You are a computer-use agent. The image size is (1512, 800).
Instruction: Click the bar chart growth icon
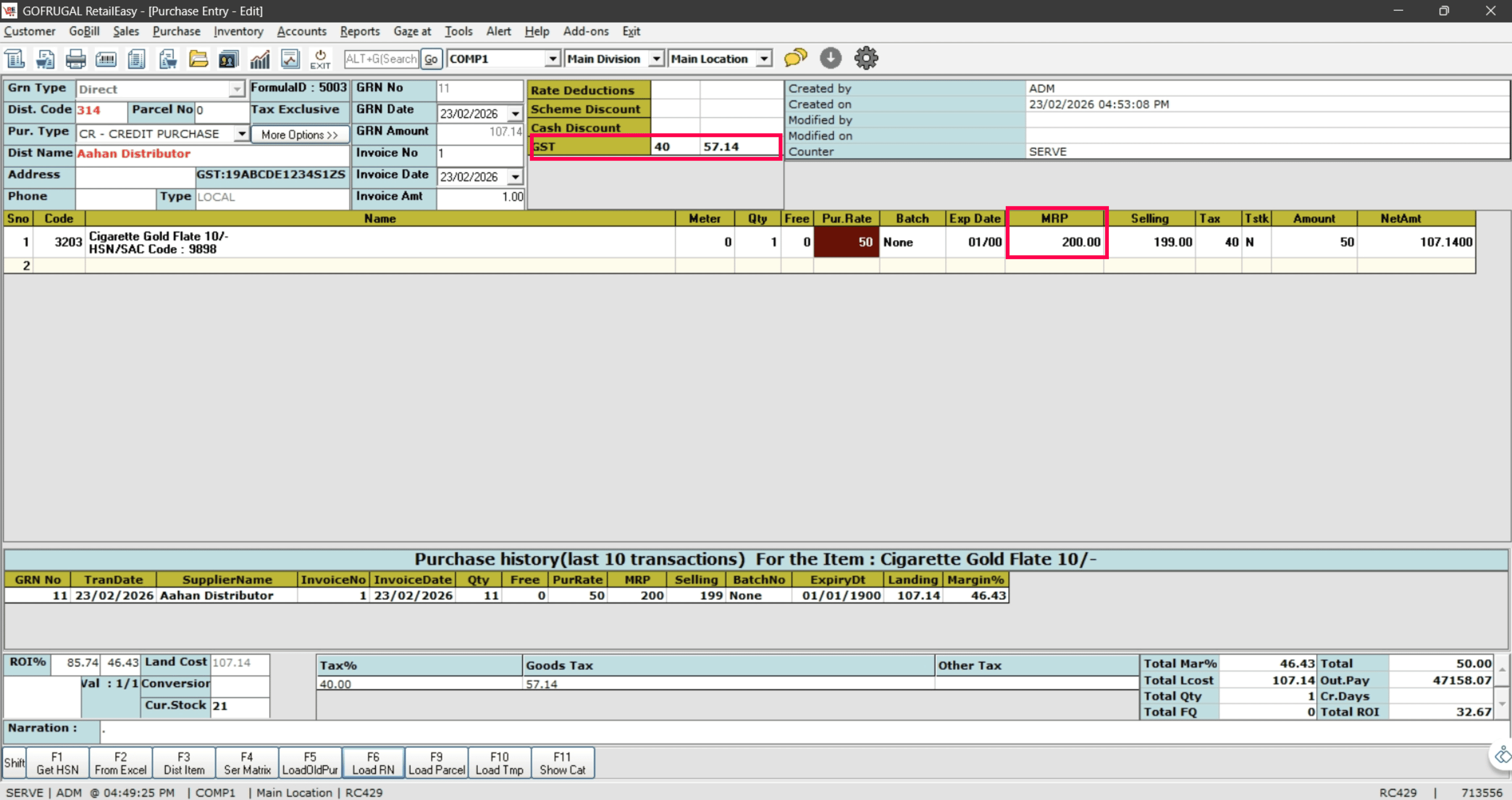click(x=259, y=59)
